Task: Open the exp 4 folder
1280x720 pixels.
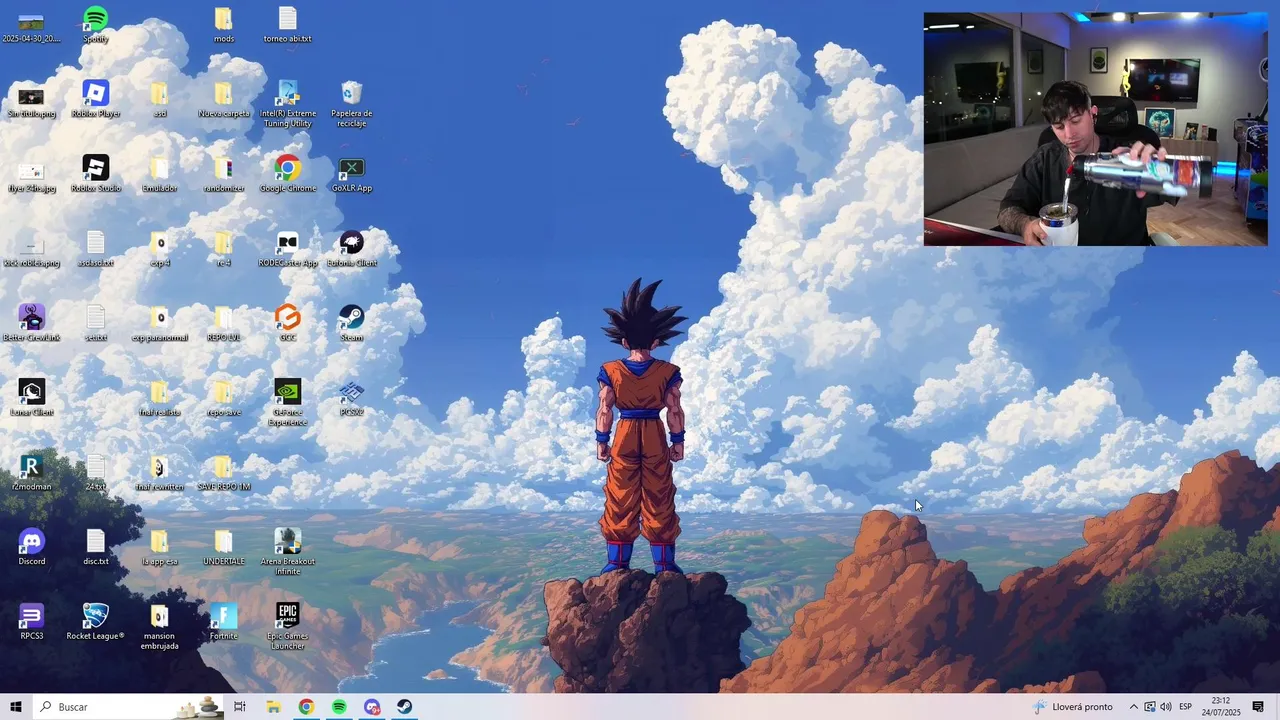Action: point(160,249)
